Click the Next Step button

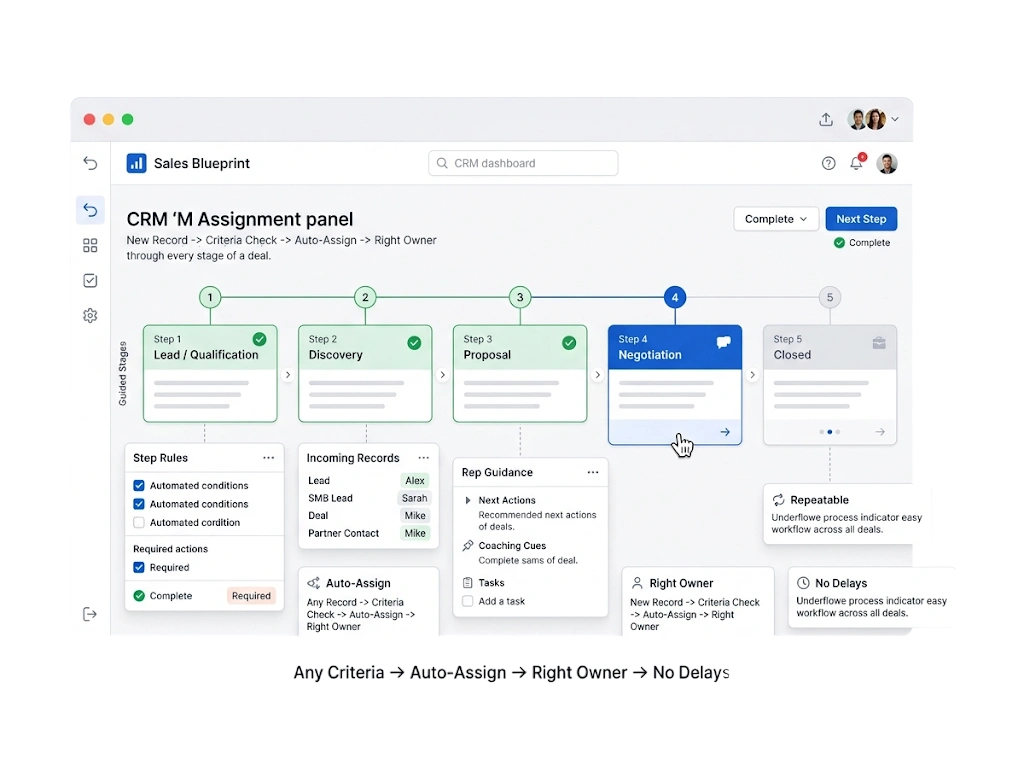[861, 219]
